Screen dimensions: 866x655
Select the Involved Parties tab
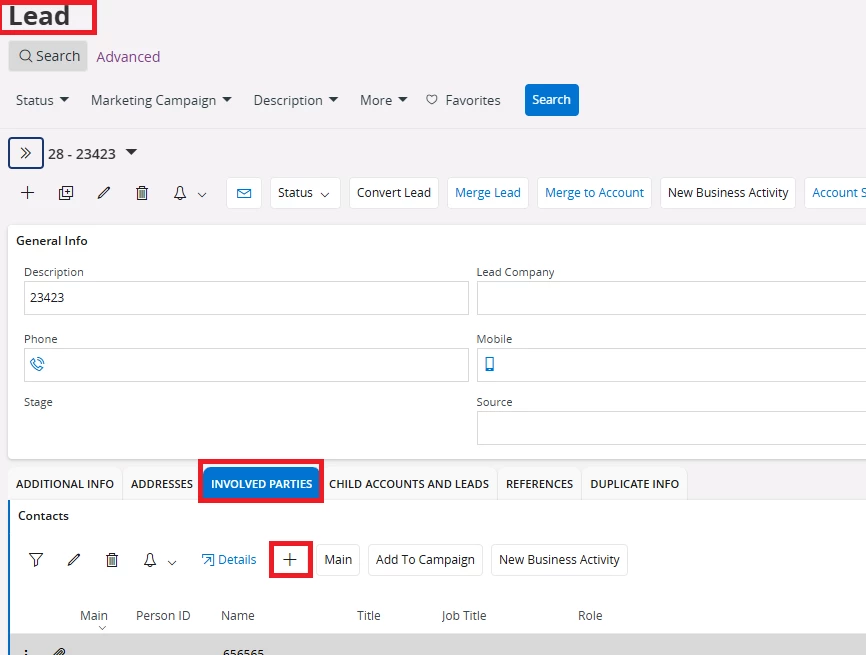click(261, 484)
